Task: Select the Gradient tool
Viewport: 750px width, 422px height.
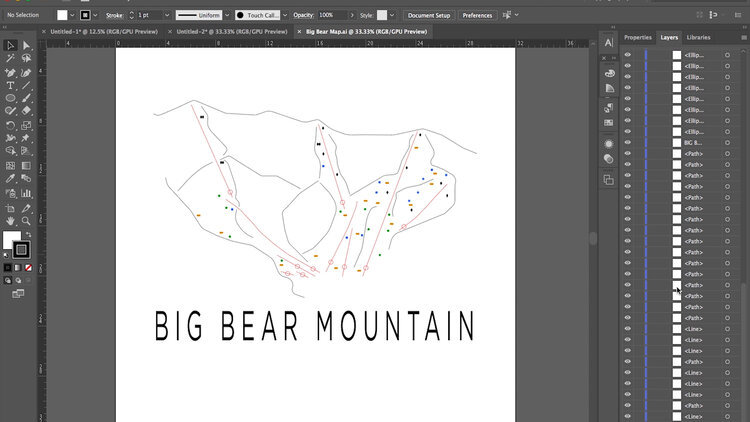Action: tap(26, 166)
